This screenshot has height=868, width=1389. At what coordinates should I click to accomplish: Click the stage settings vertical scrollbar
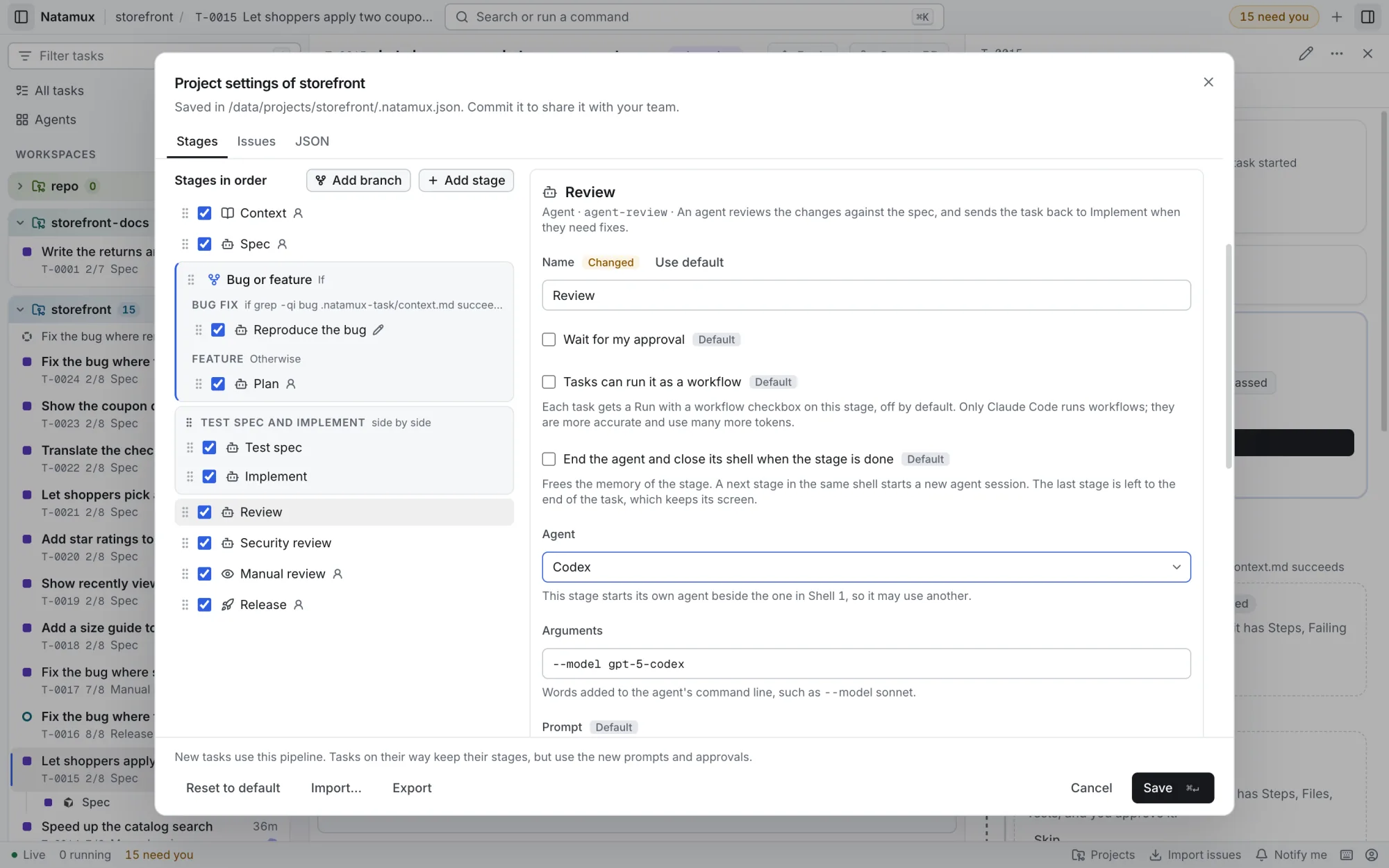pyautogui.click(x=1228, y=356)
